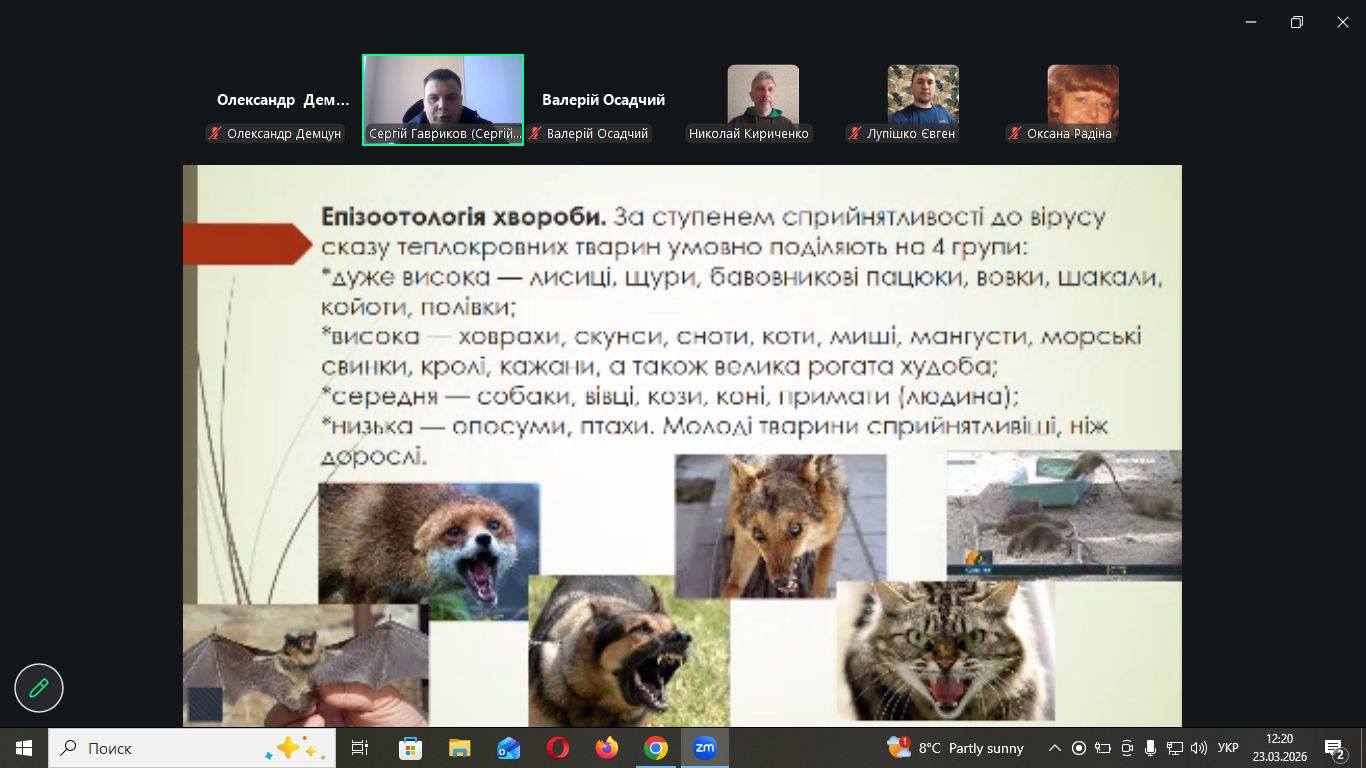Select Сергій Гавриков's active video thumbnail
This screenshot has height=768, width=1366.
[443, 100]
